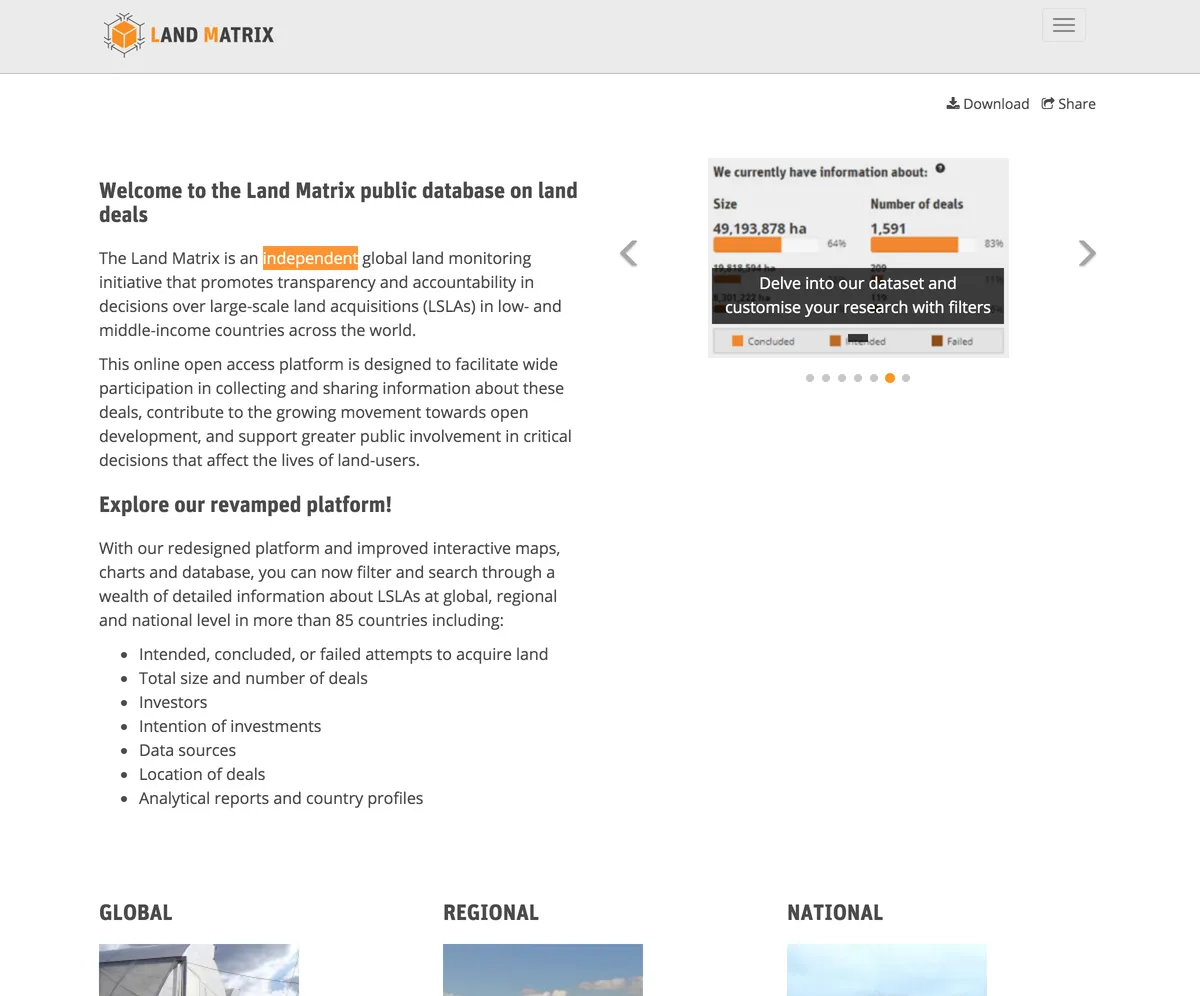Click the Download link

pos(988,104)
